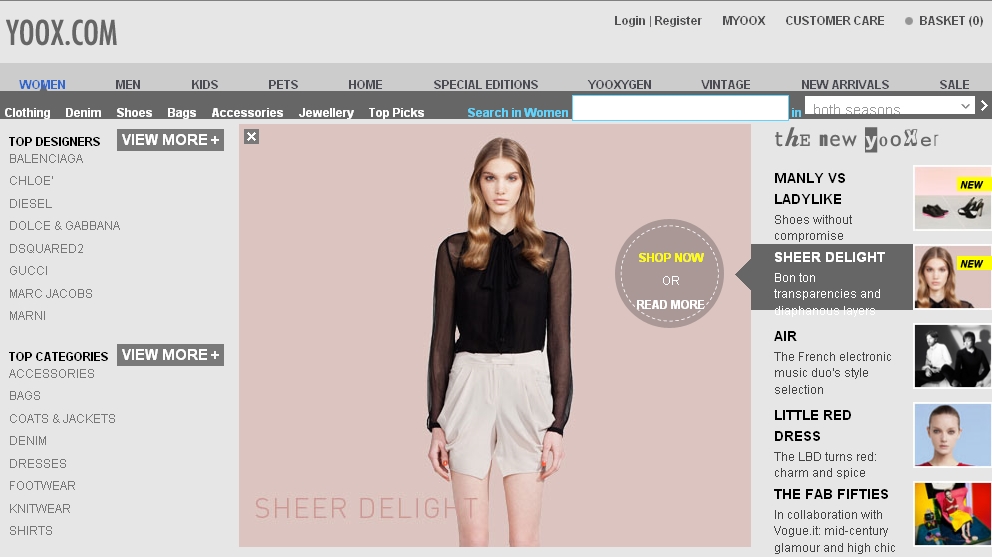Open the SHEER DELIGHT article title

pyautogui.click(x=829, y=258)
